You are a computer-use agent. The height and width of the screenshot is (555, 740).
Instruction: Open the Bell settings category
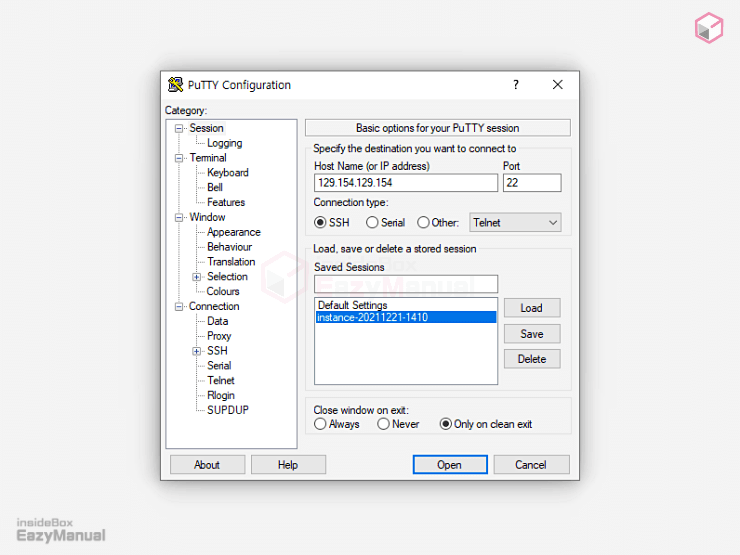(215, 187)
